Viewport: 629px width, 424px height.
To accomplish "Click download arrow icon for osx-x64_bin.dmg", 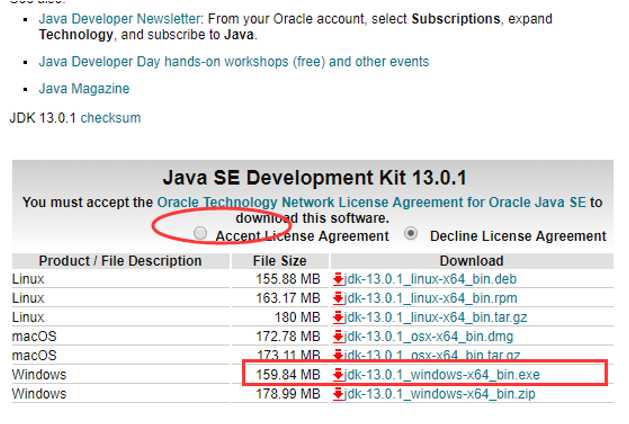I will pyautogui.click(x=338, y=336).
